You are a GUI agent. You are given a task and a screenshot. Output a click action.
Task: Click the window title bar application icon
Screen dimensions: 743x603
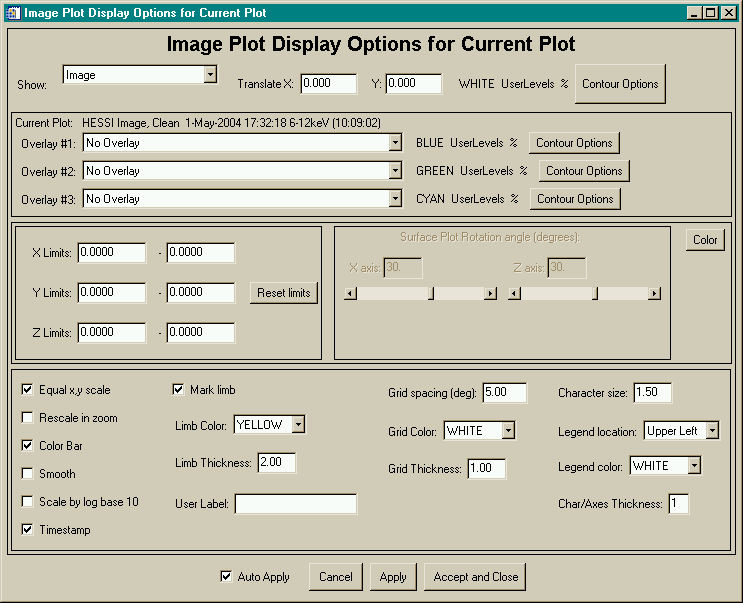[13, 12]
